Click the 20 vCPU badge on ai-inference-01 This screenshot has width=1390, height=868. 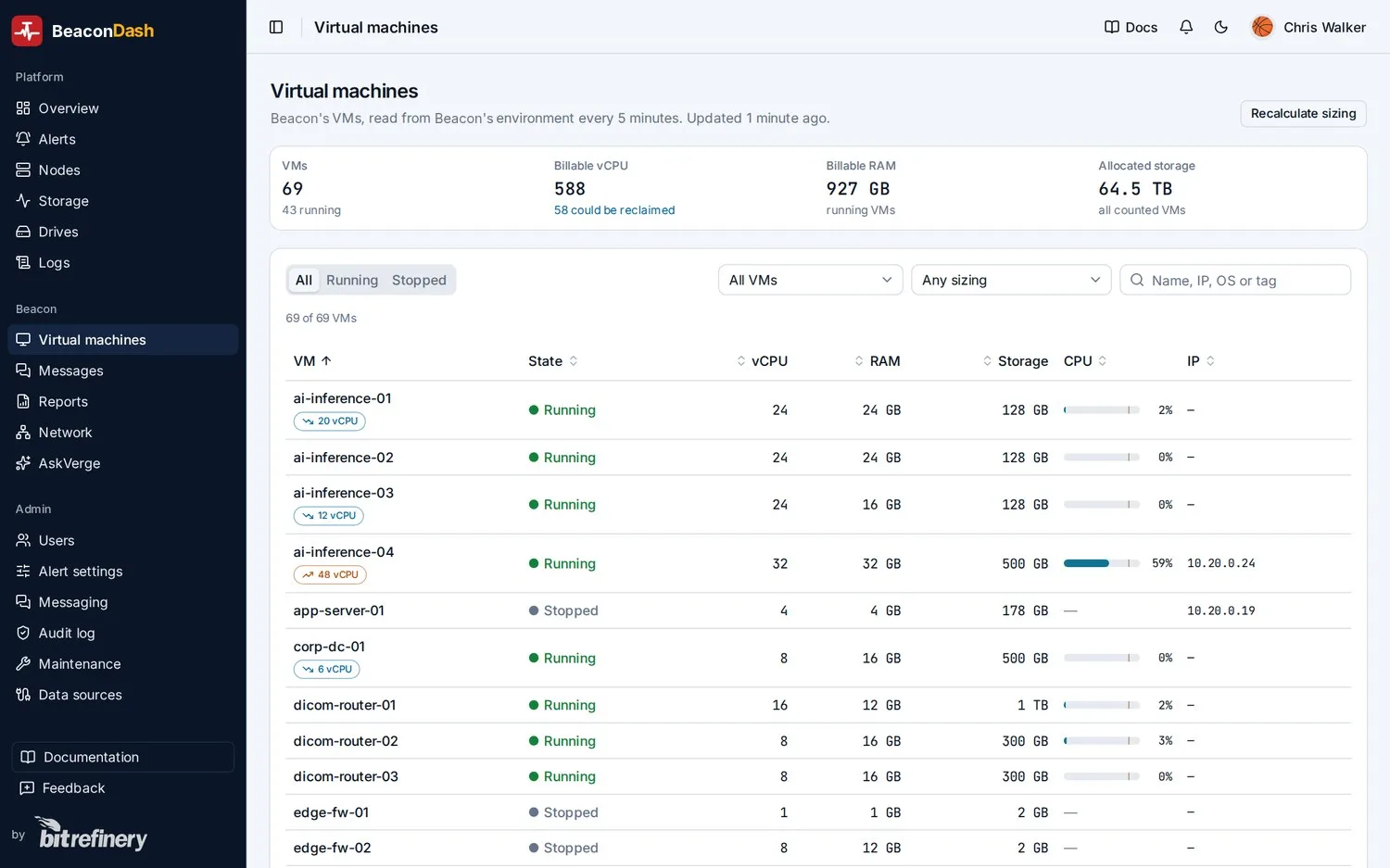pyautogui.click(x=330, y=421)
